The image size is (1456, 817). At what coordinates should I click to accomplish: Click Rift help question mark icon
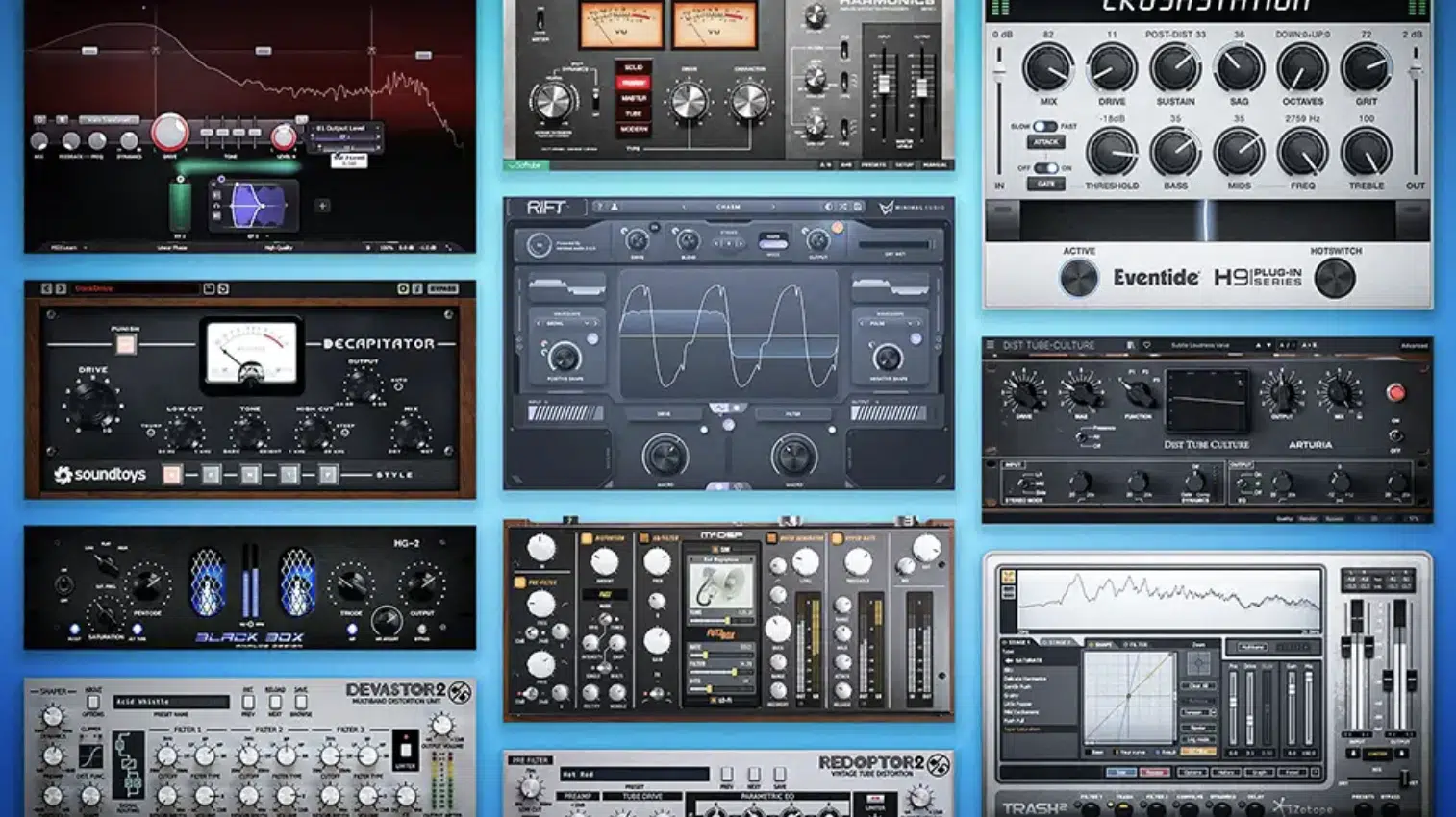(x=601, y=207)
